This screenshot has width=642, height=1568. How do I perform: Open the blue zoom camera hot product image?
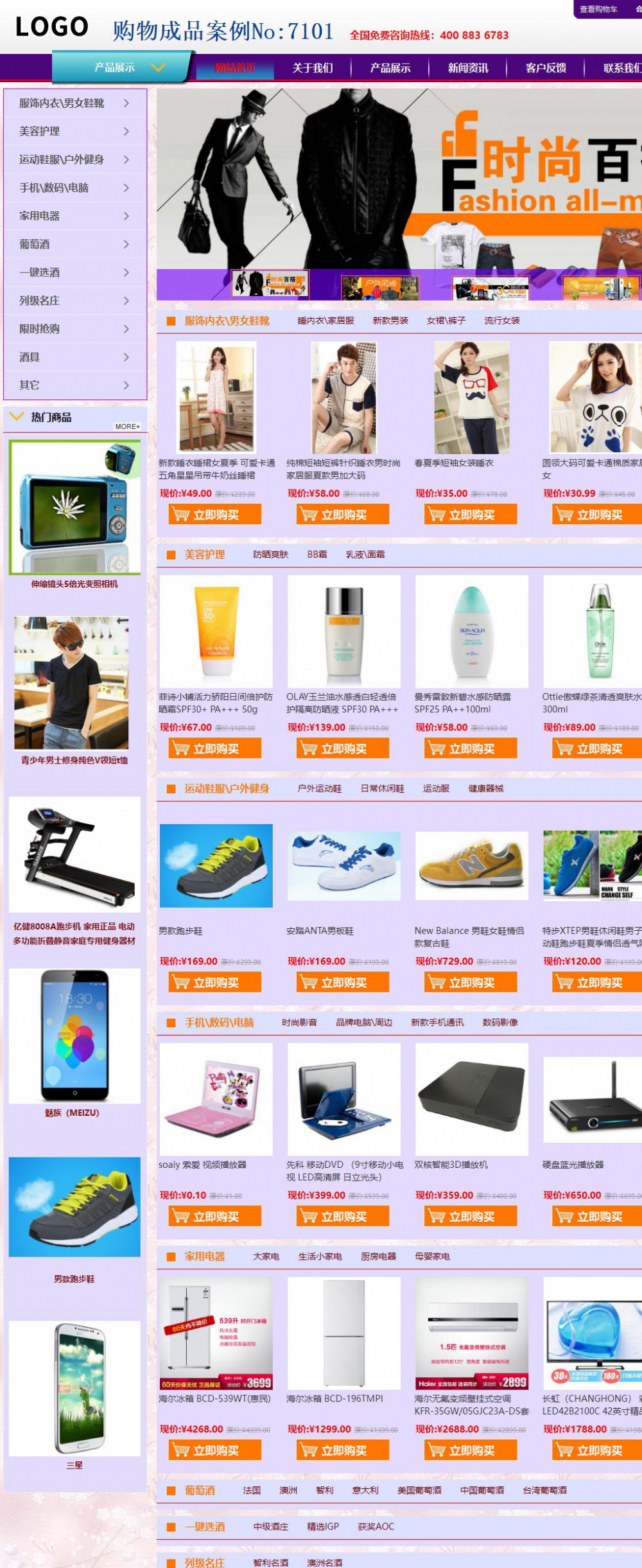(x=75, y=507)
